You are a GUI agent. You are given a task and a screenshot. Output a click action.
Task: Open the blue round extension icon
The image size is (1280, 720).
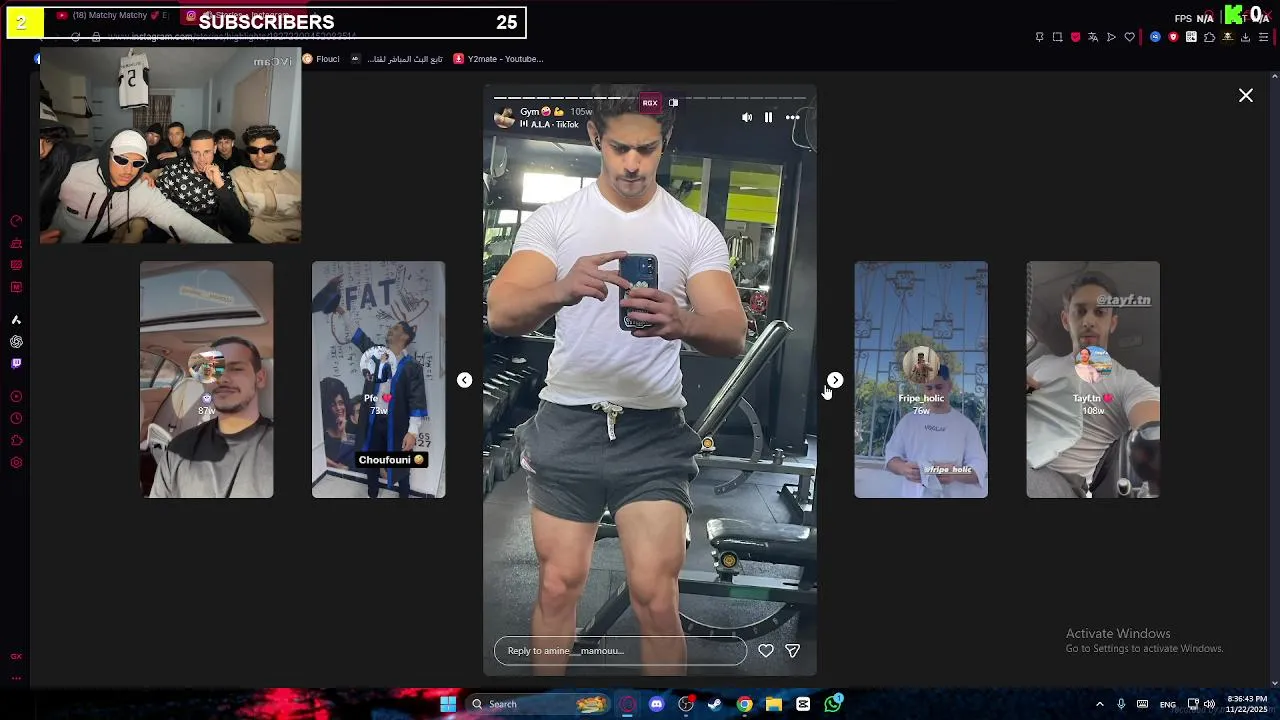point(1155,37)
